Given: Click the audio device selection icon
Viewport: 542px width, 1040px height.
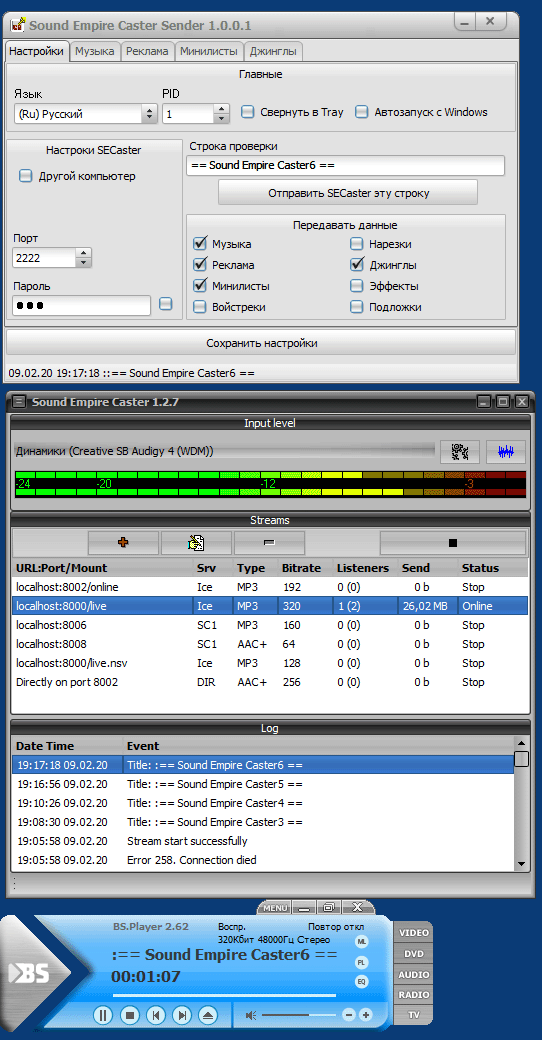Looking at the screenshot, I should coord(460,451).
